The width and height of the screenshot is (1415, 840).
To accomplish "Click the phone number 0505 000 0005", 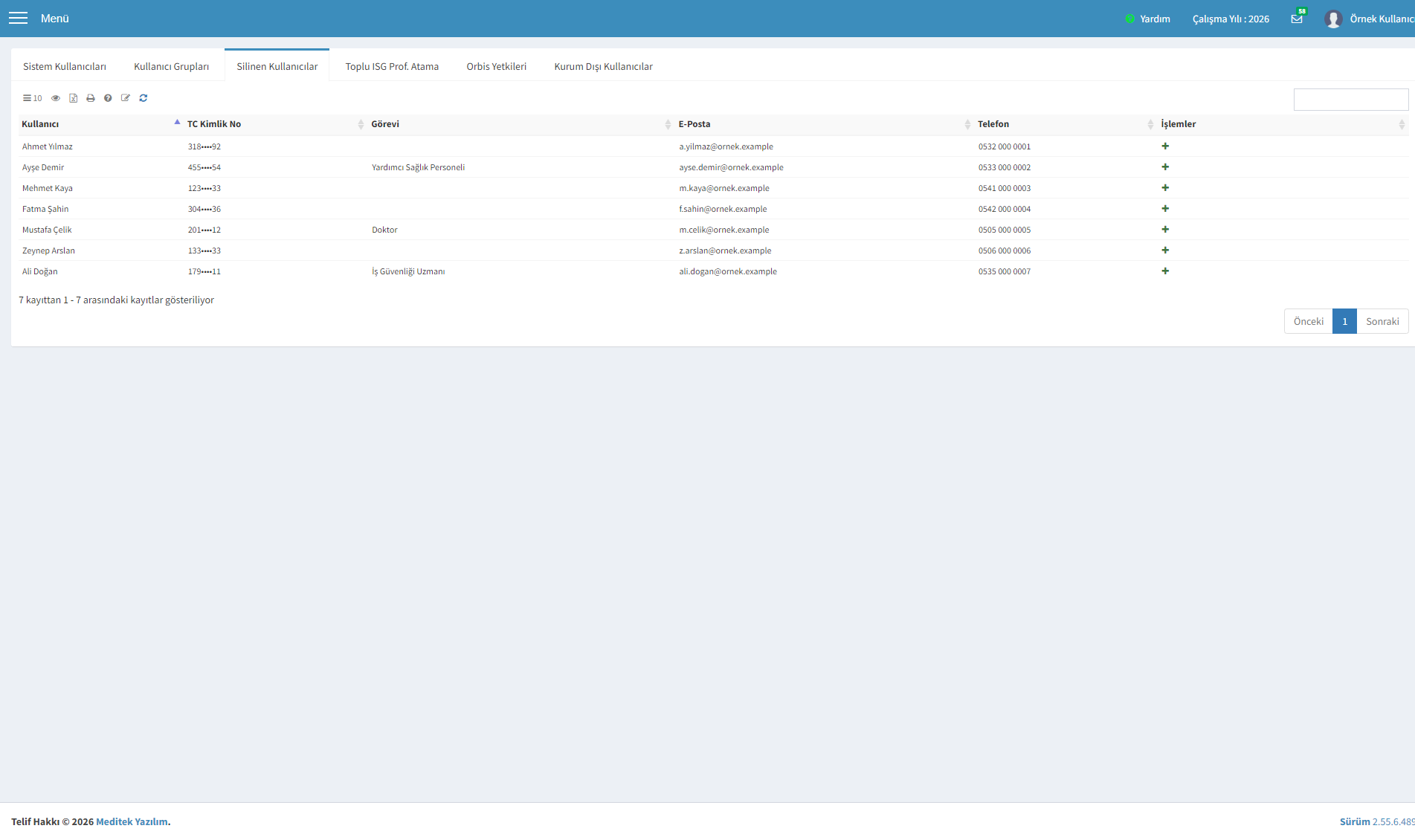I will (x=1005, y=230).
